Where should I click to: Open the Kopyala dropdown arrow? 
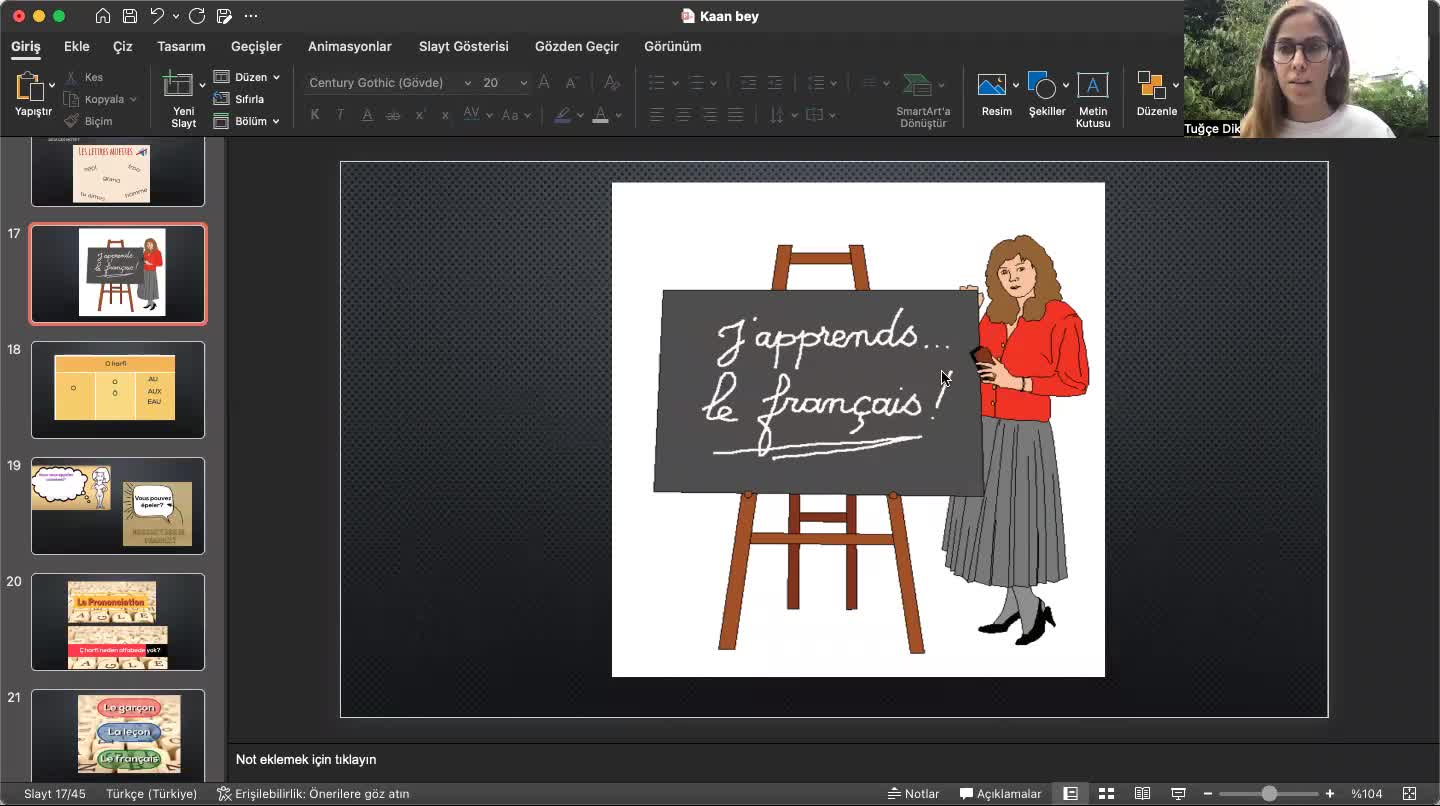pyautogui.click(x=133, y=99)
